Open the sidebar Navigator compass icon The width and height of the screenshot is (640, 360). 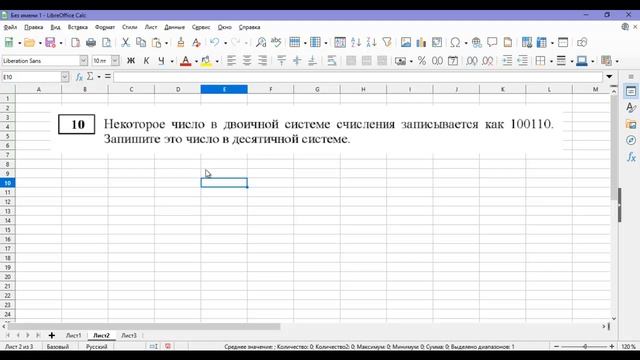[x=631, y=140]
